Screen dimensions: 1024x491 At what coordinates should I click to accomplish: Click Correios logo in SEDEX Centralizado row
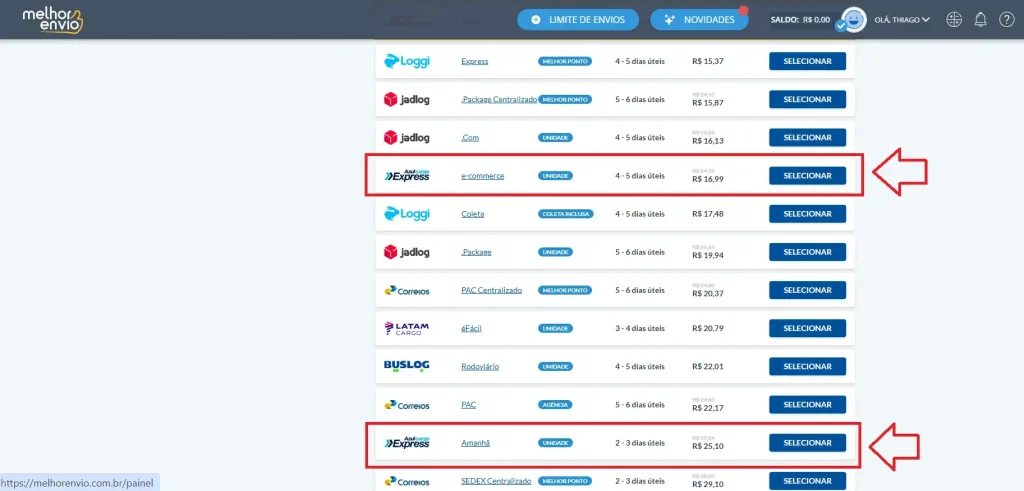point(406,481)
